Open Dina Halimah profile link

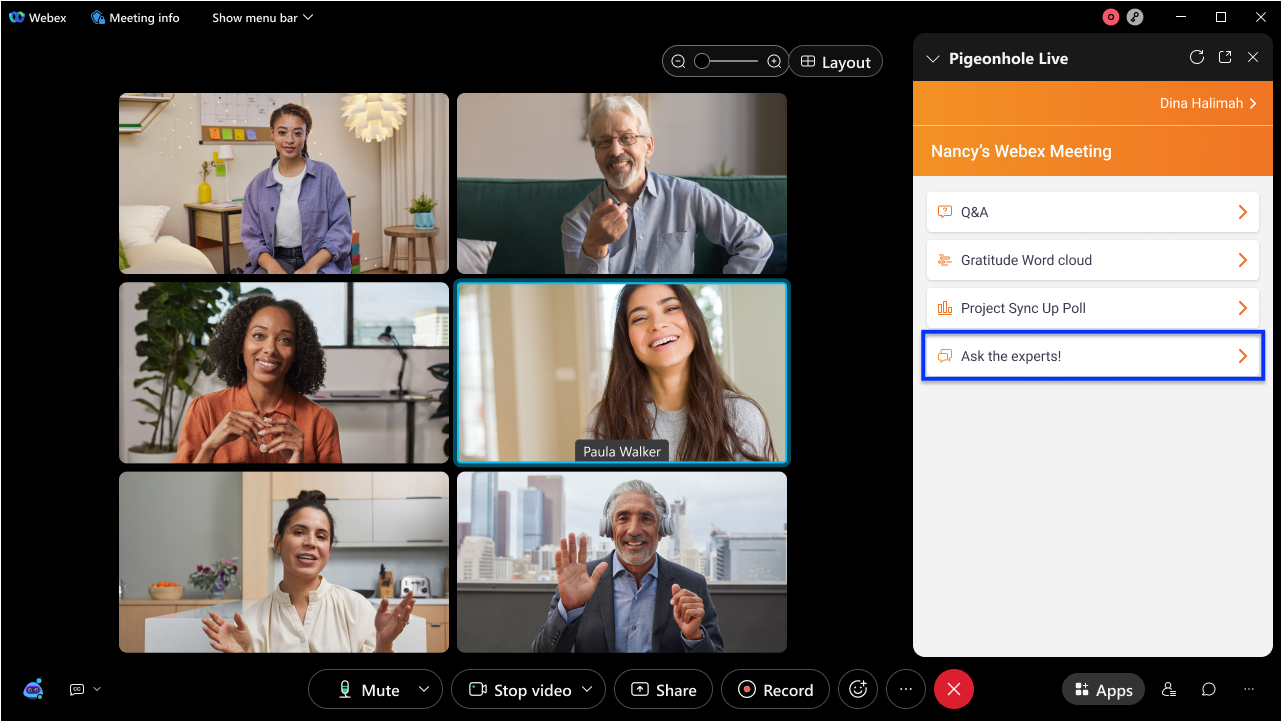pyautogui.click(x=1208, y=103)
